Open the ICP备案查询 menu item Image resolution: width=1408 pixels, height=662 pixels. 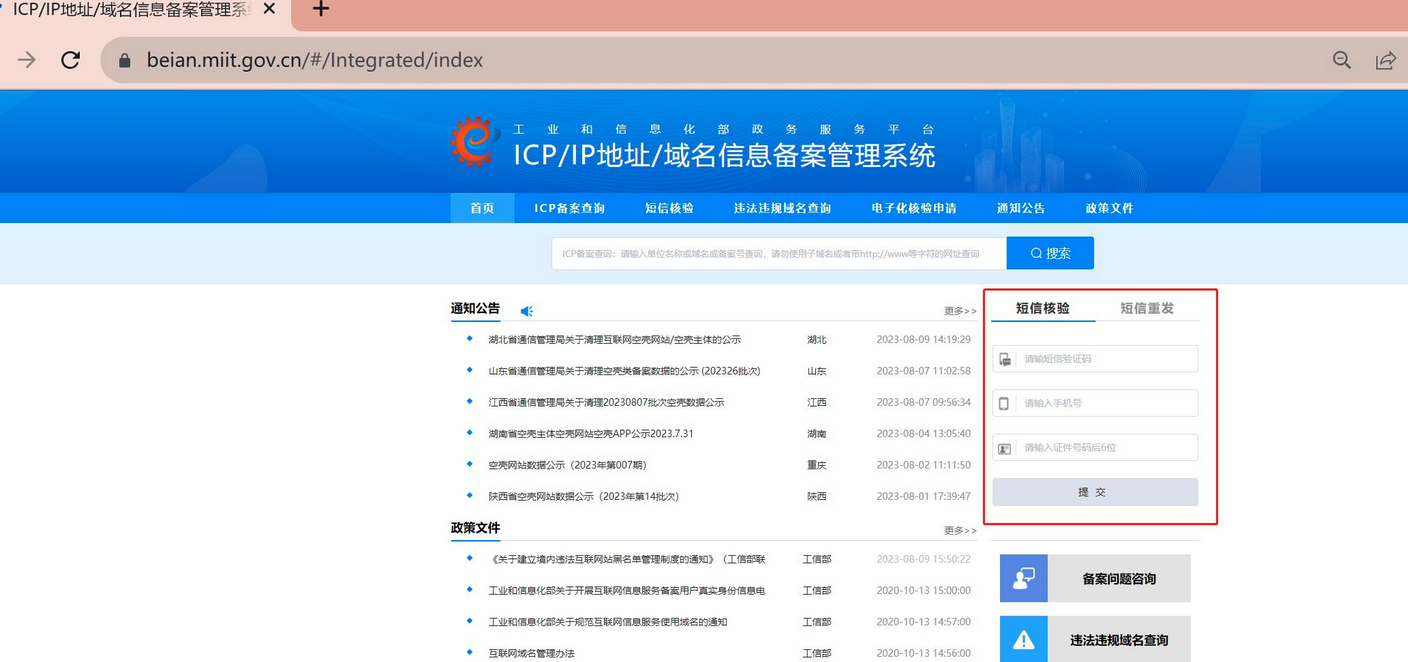click(569, 208)
